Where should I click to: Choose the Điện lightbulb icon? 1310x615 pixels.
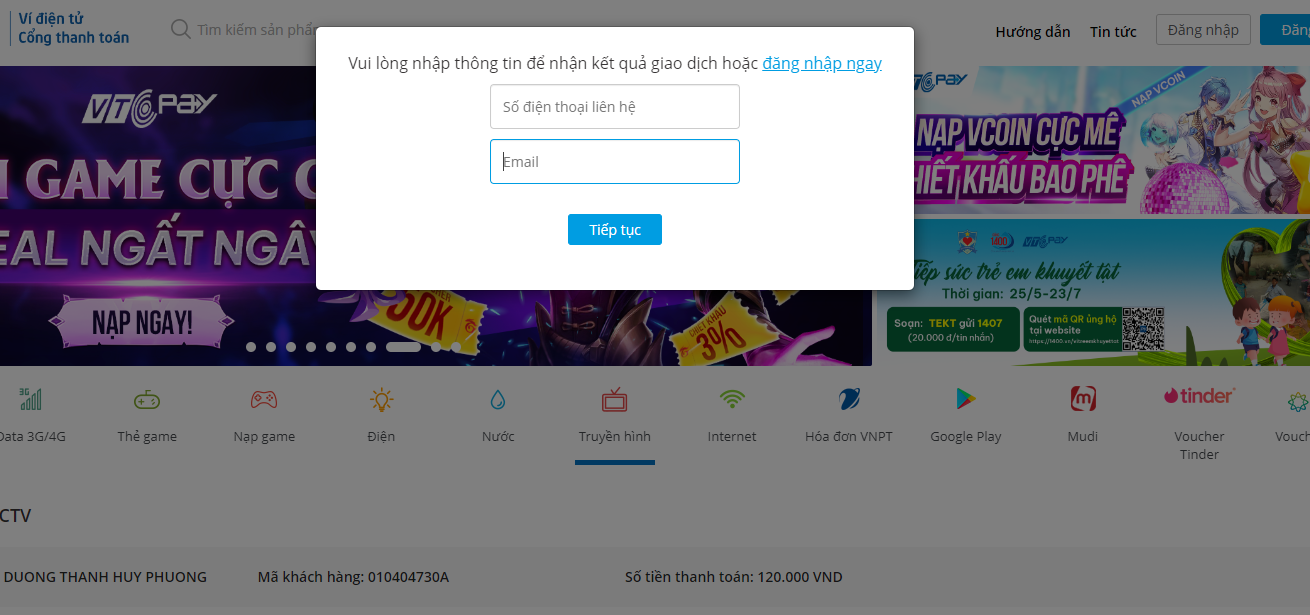pos(381,400)
